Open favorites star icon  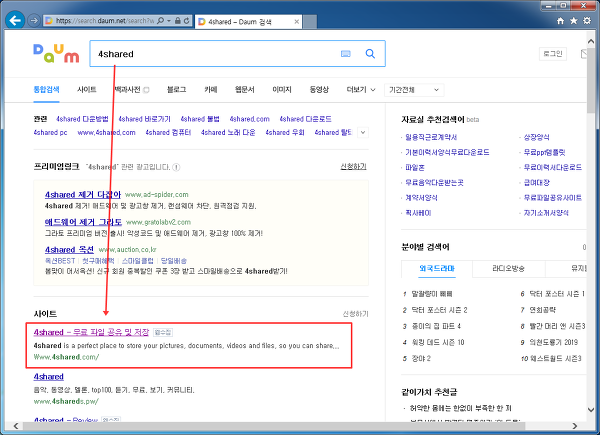[574, 21]
